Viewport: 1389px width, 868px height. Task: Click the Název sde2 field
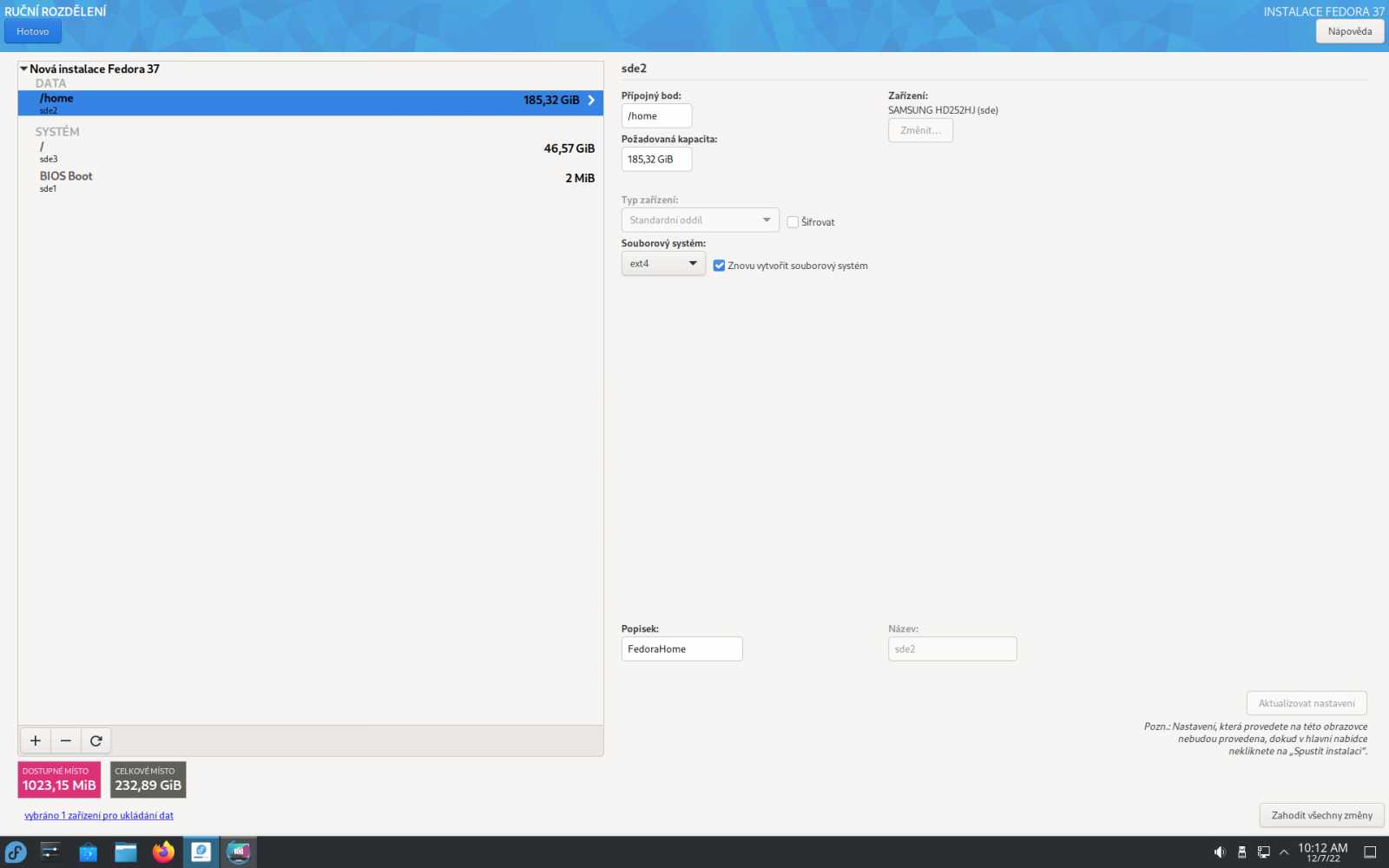pyautogui.click(x=952, y=649)
